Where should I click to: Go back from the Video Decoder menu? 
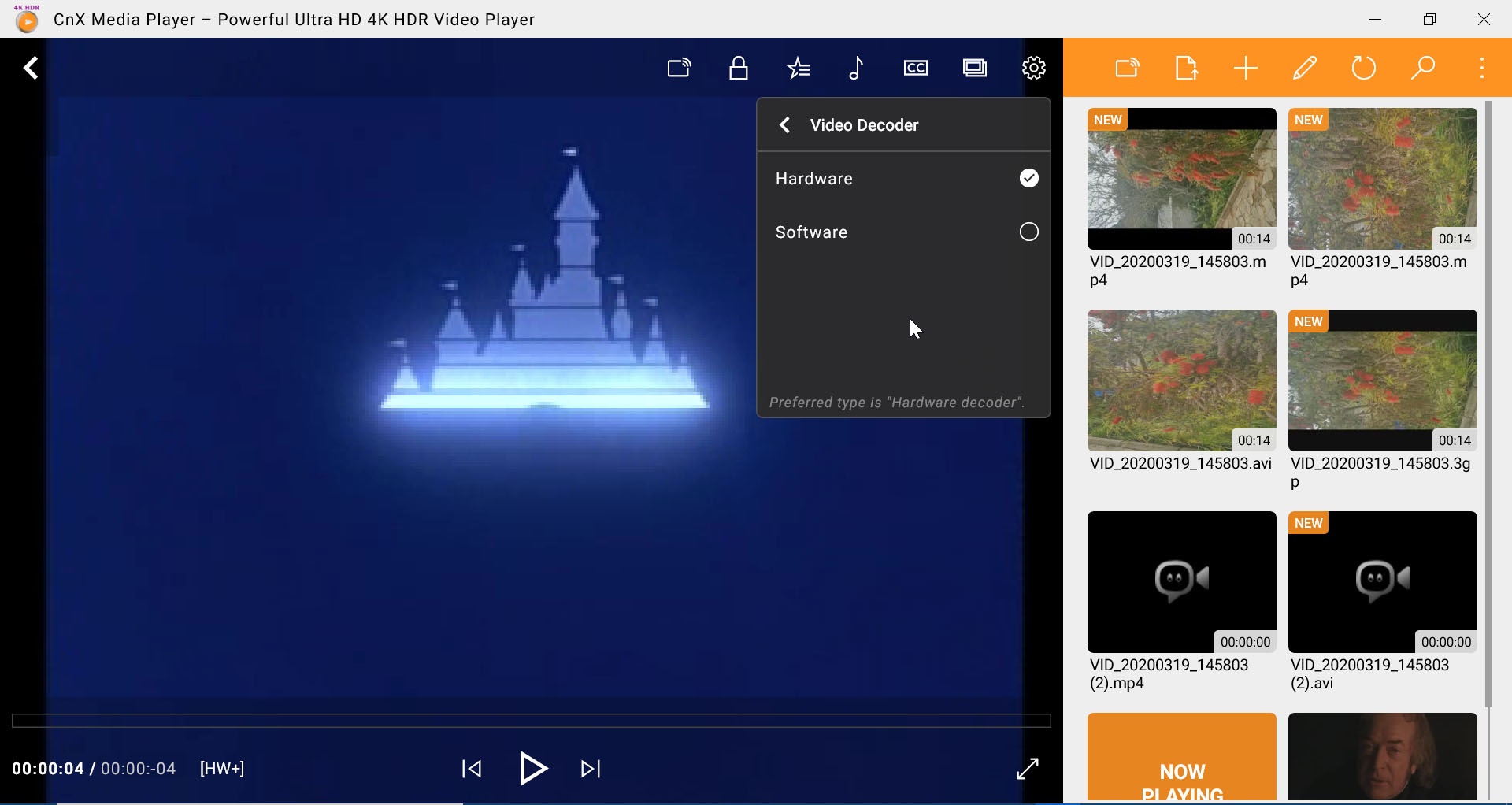click(785, 125)
